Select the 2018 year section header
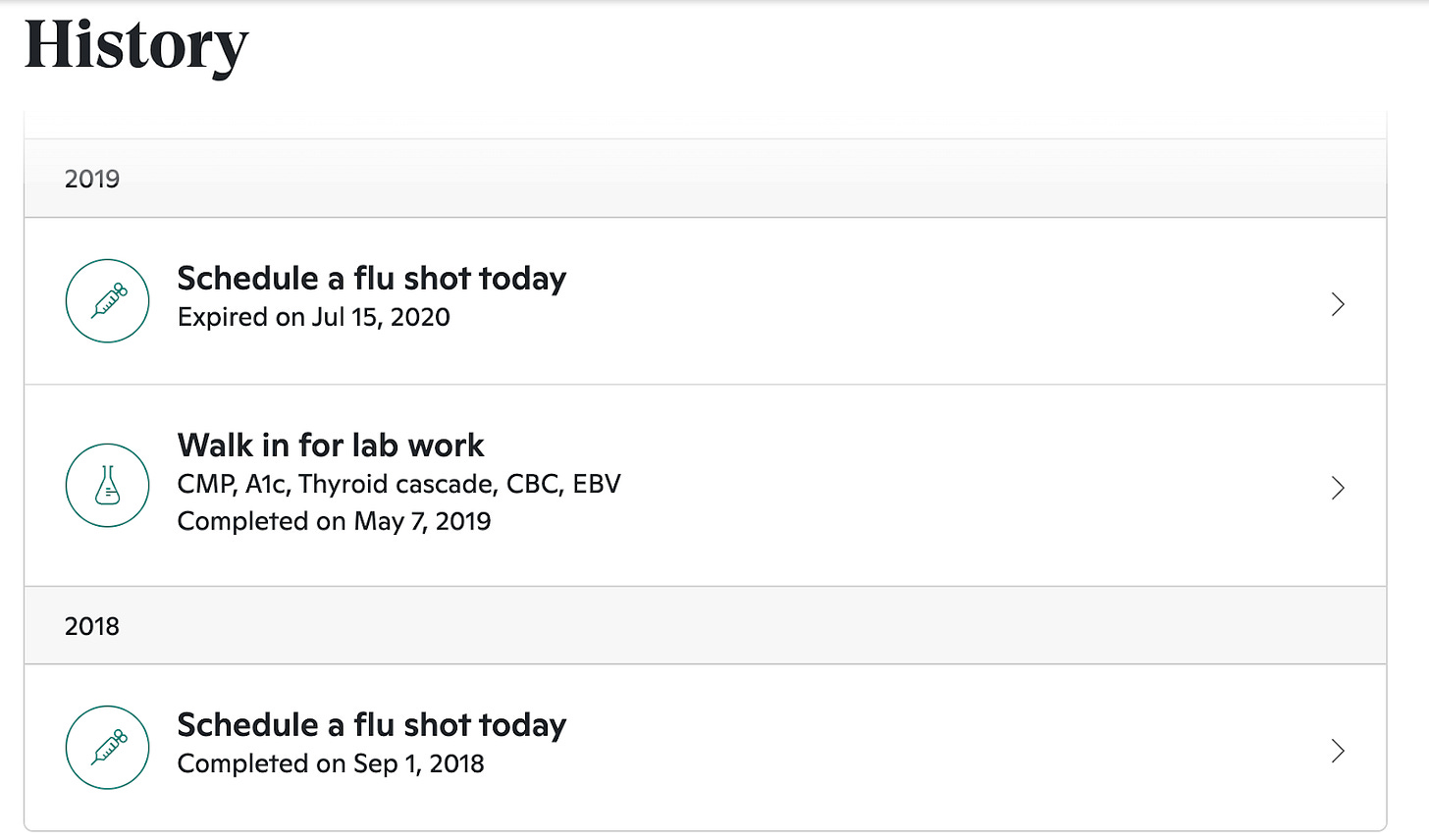 point(92,626)
